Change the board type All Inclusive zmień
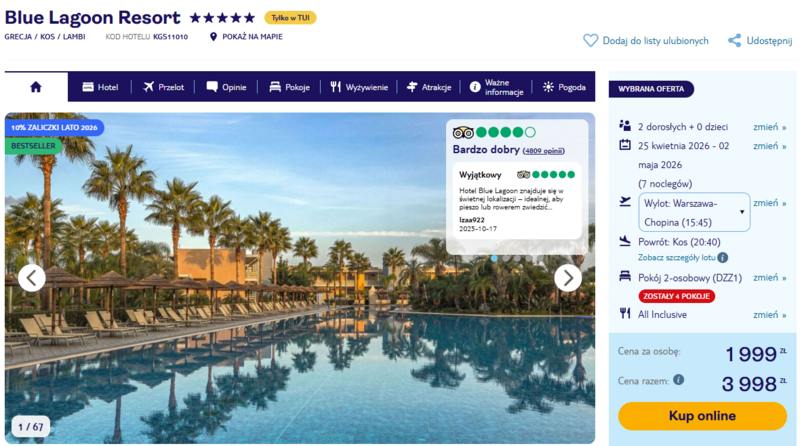Viewport: 800px width, 446px height. [769, 315]
